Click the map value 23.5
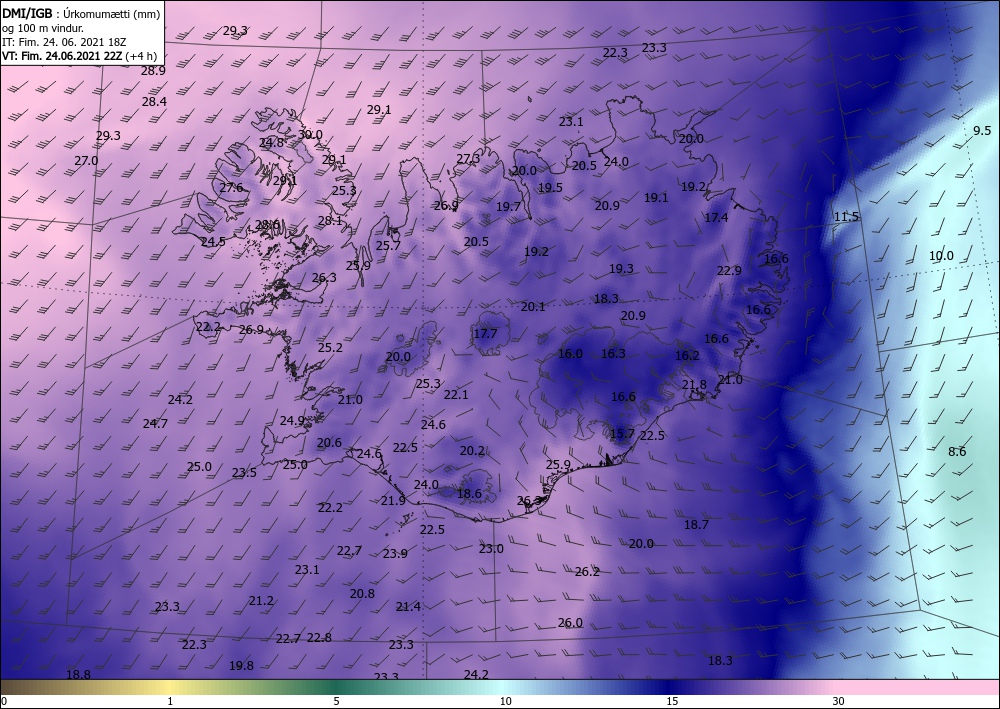This screenshot has height=709, width=1000. (x=244, y=473)
